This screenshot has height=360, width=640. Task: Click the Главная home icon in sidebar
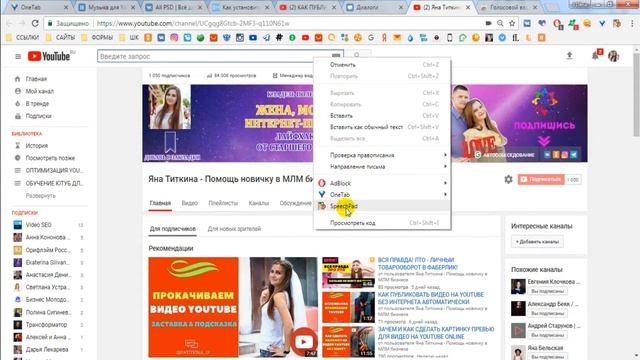[17, 79]
